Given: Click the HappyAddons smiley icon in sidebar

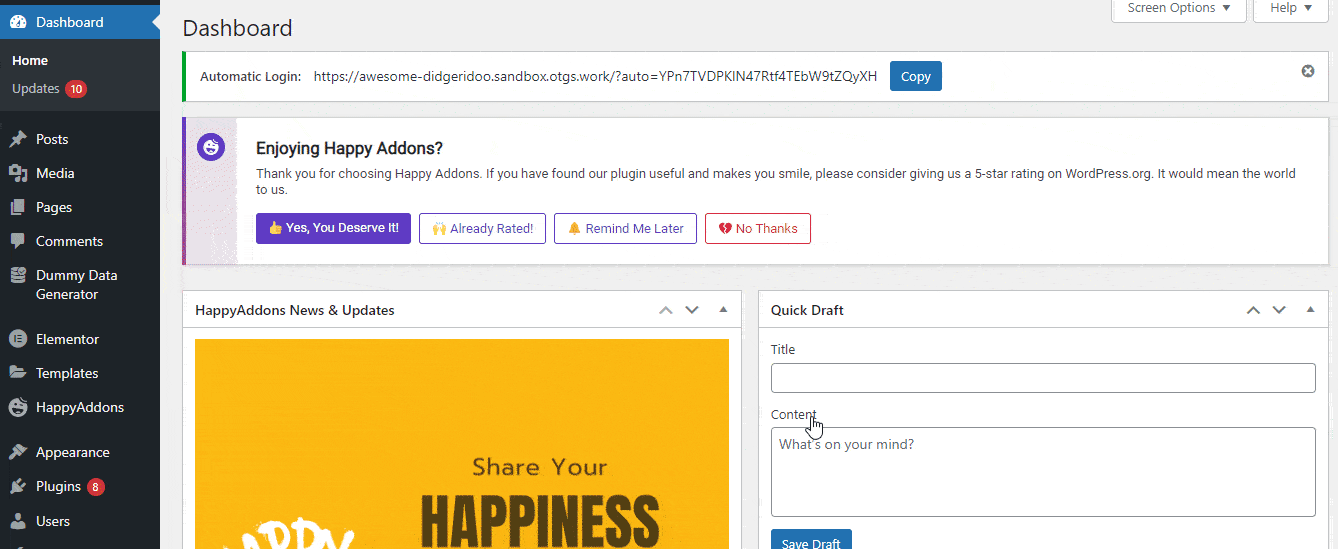Looking at the screenshot, I should coord(18,407).
